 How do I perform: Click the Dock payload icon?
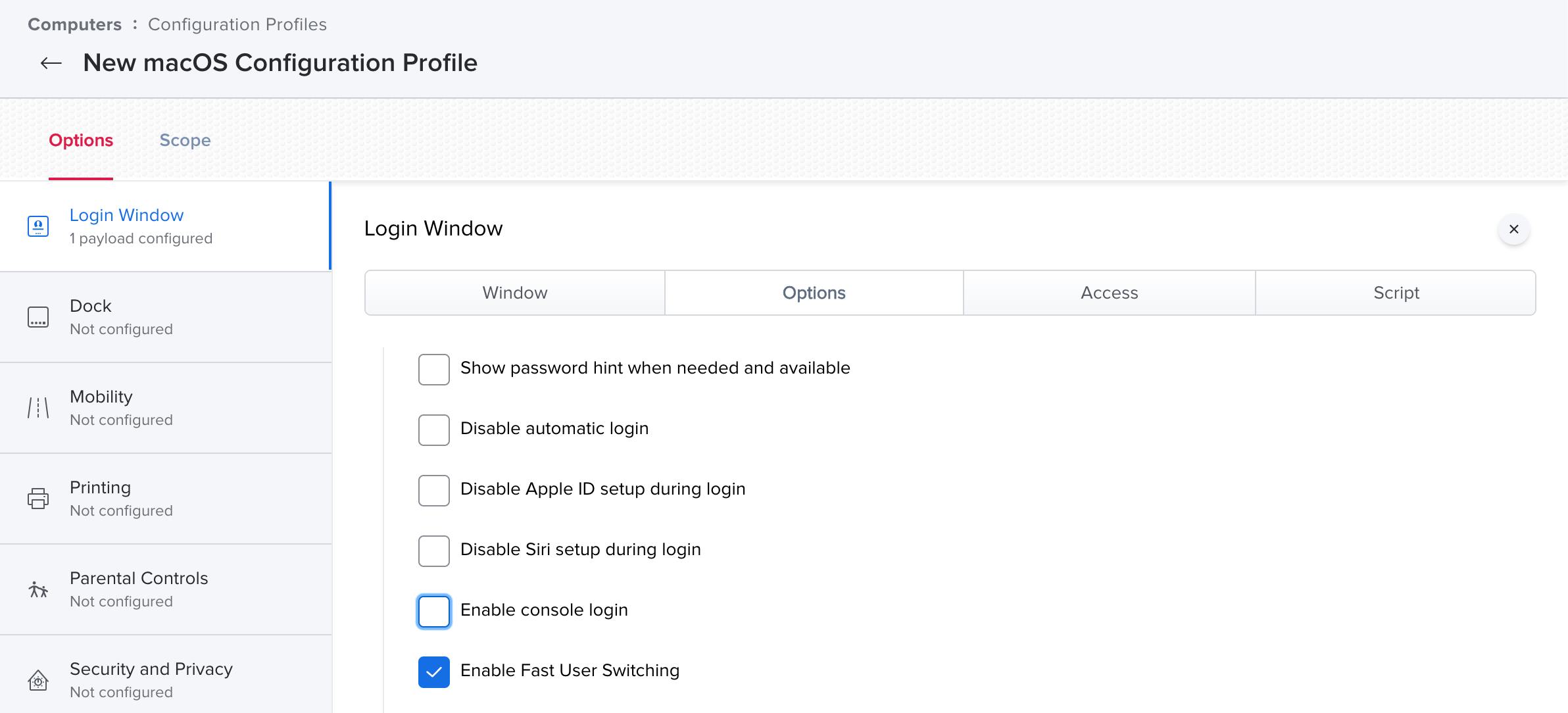[38, 317]
